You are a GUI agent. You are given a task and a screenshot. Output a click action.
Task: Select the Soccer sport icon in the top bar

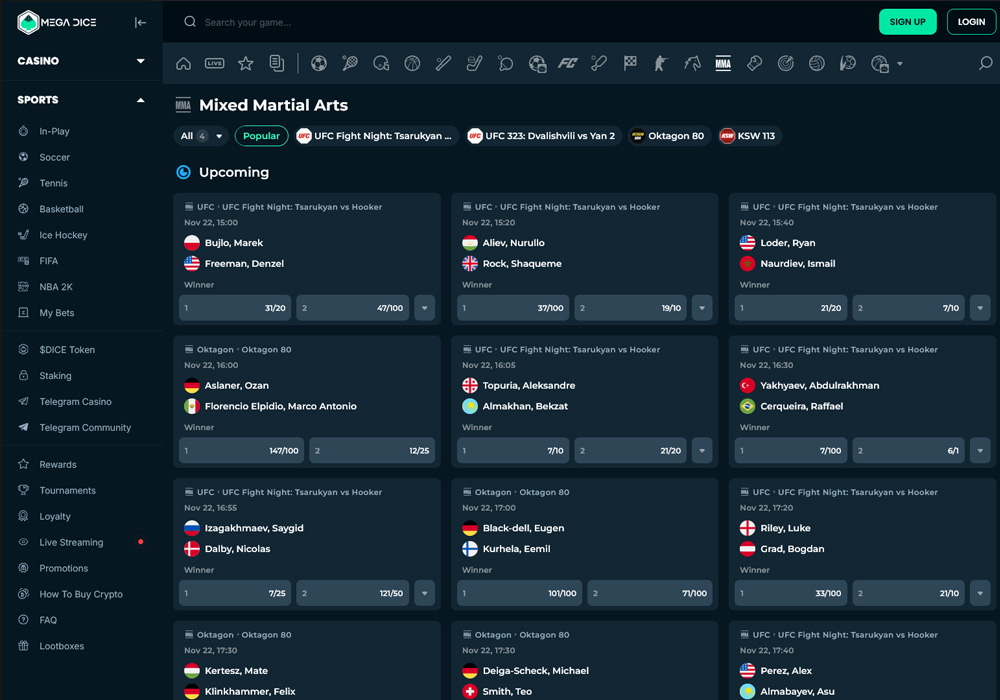point(318,63)
